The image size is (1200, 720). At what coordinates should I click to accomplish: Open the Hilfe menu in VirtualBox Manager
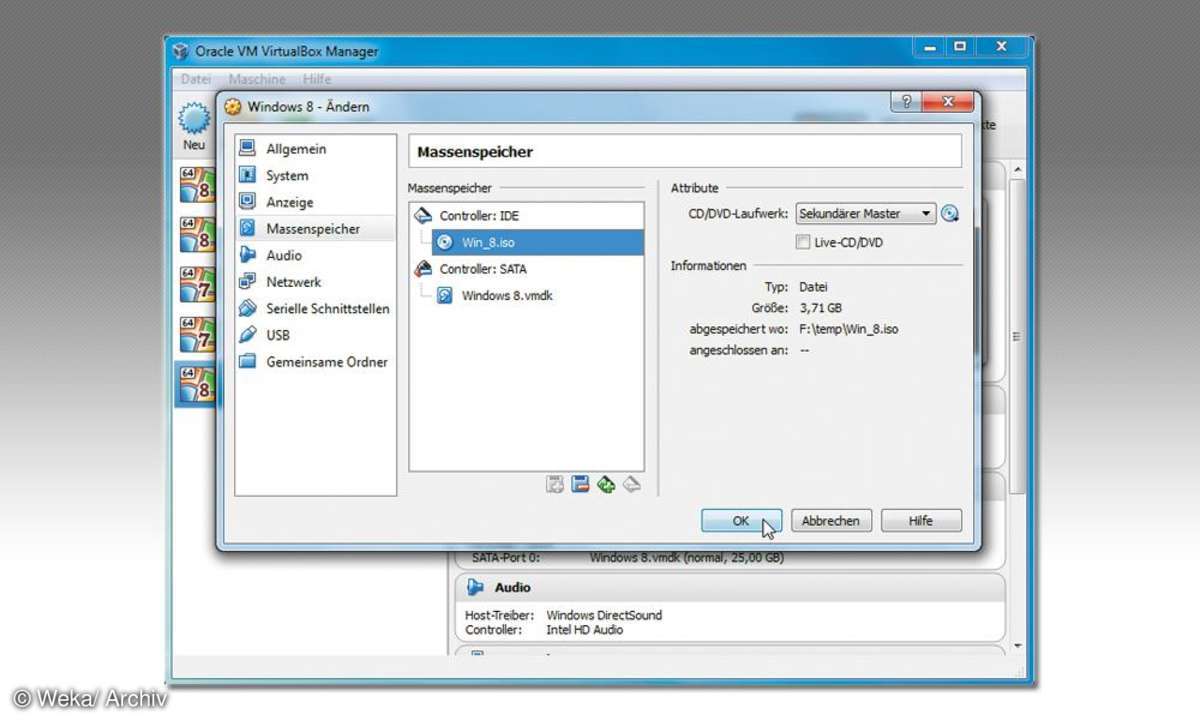[317, 79]
